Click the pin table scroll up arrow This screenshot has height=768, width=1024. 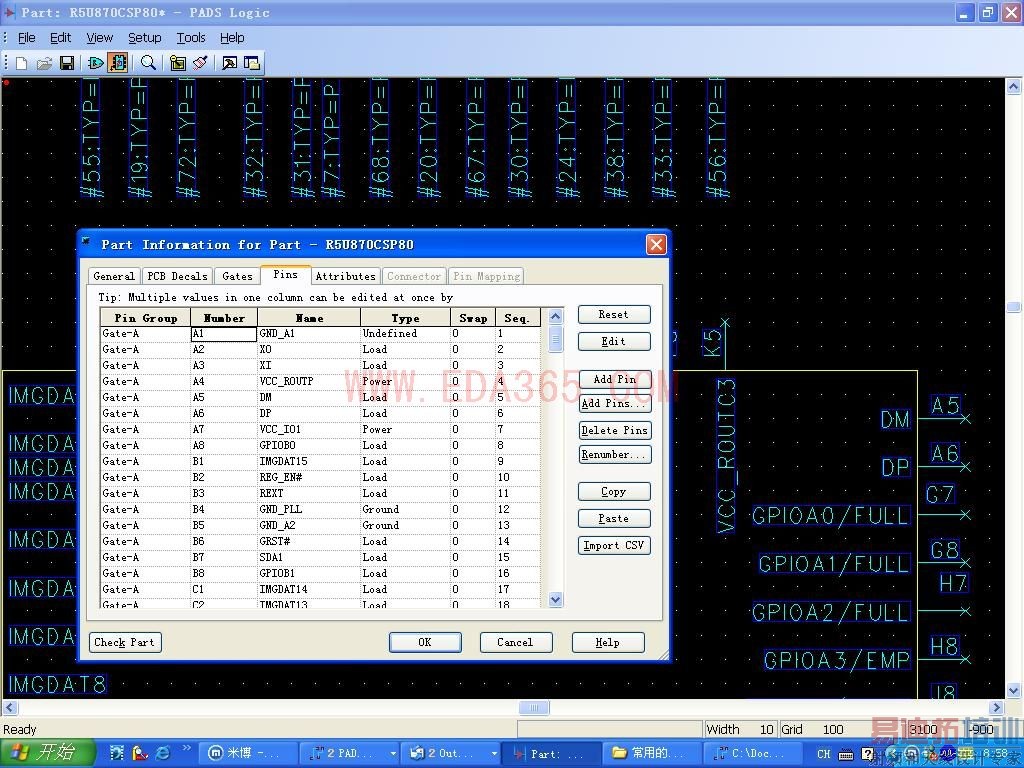[x=555, y=317]
